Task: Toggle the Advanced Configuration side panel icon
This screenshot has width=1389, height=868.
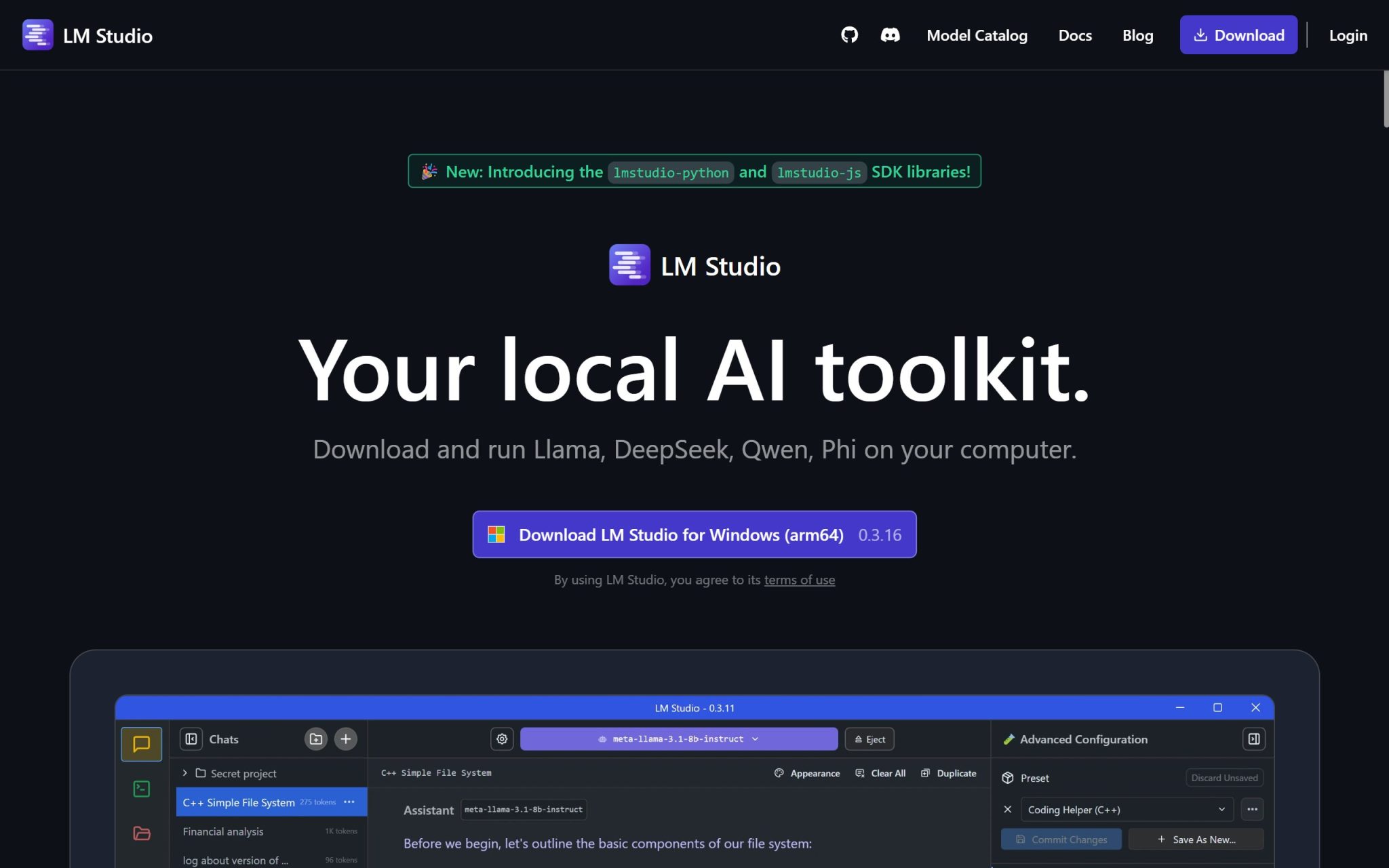Action: tap(1253, 739)
